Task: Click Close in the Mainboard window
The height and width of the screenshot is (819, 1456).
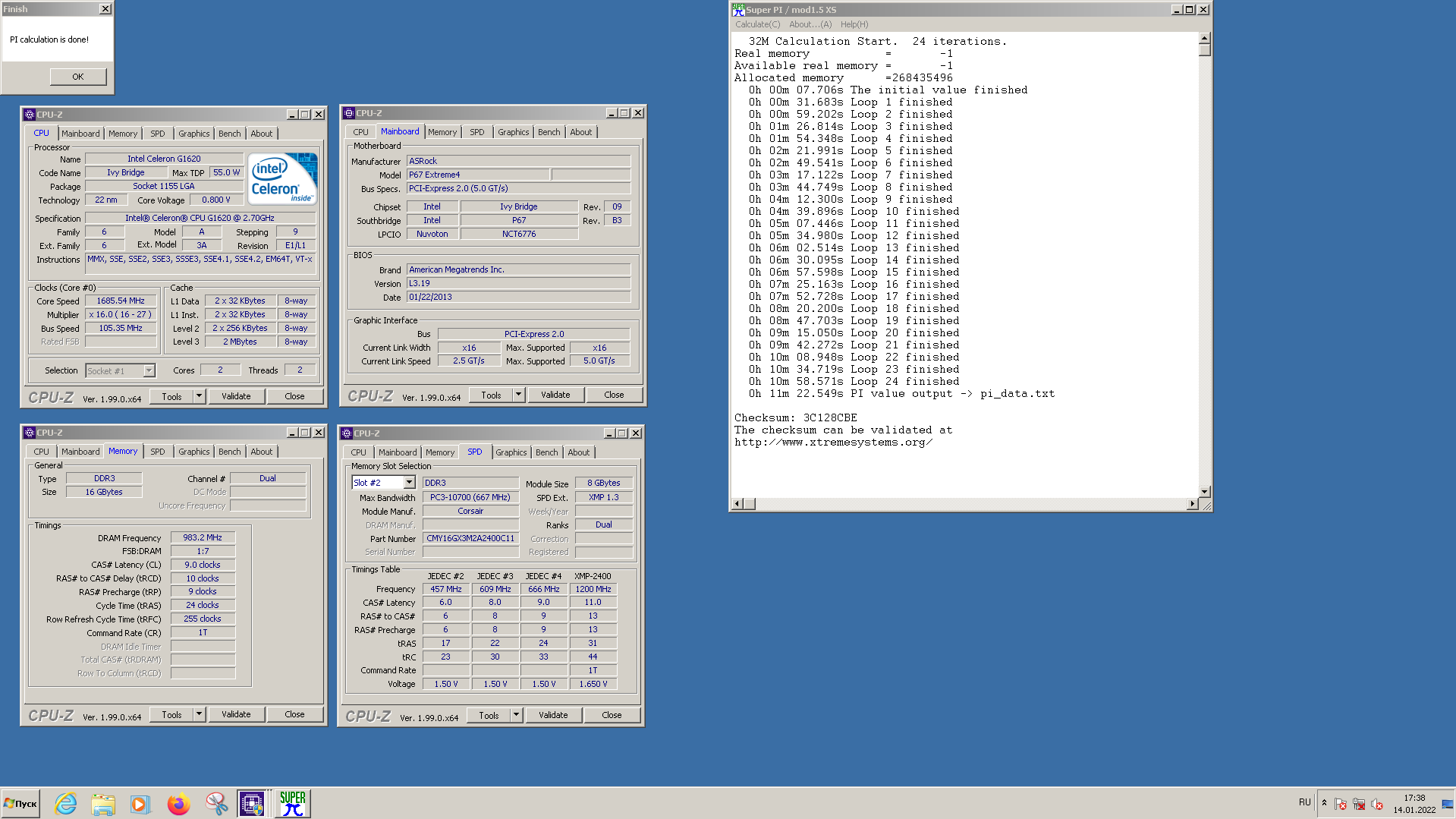Action: [614, 395]
